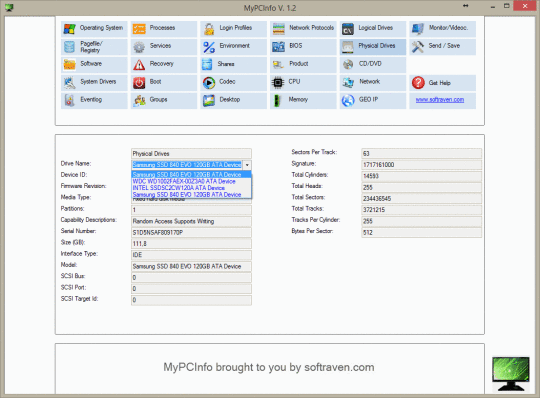Image resolution: width=540 pixels, height=398 pixels.
Task: Select the WDC WD1002FAEX ATA Device entry
Action: coord(191,181)
